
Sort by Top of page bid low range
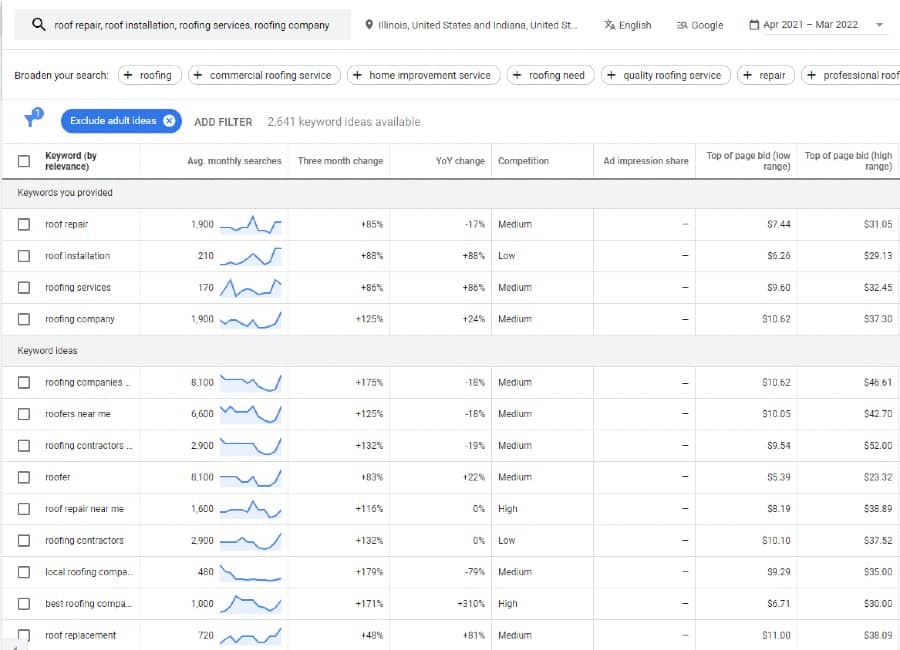click(x=748, y=161)
